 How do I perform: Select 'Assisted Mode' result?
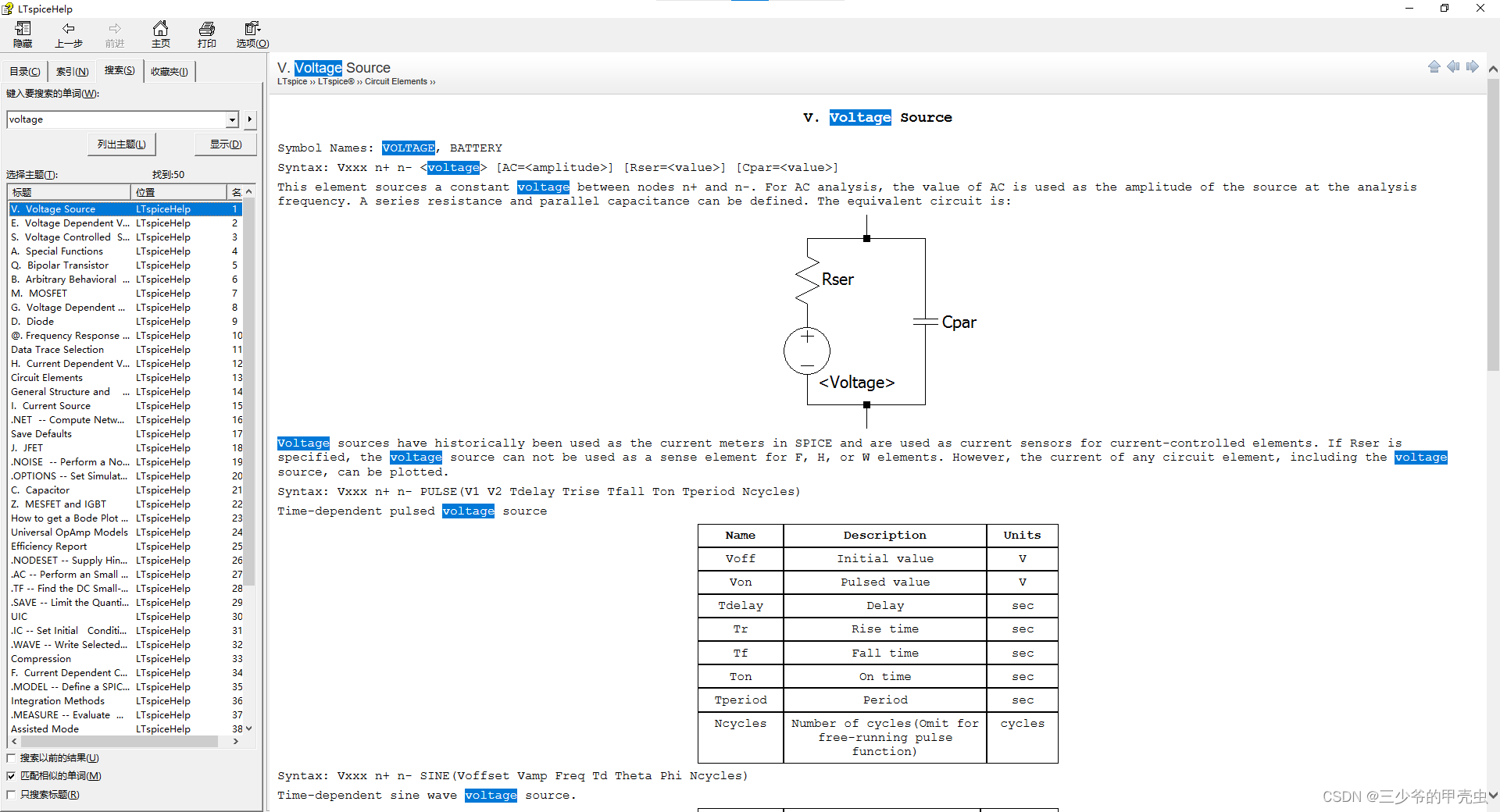[125, 729]
